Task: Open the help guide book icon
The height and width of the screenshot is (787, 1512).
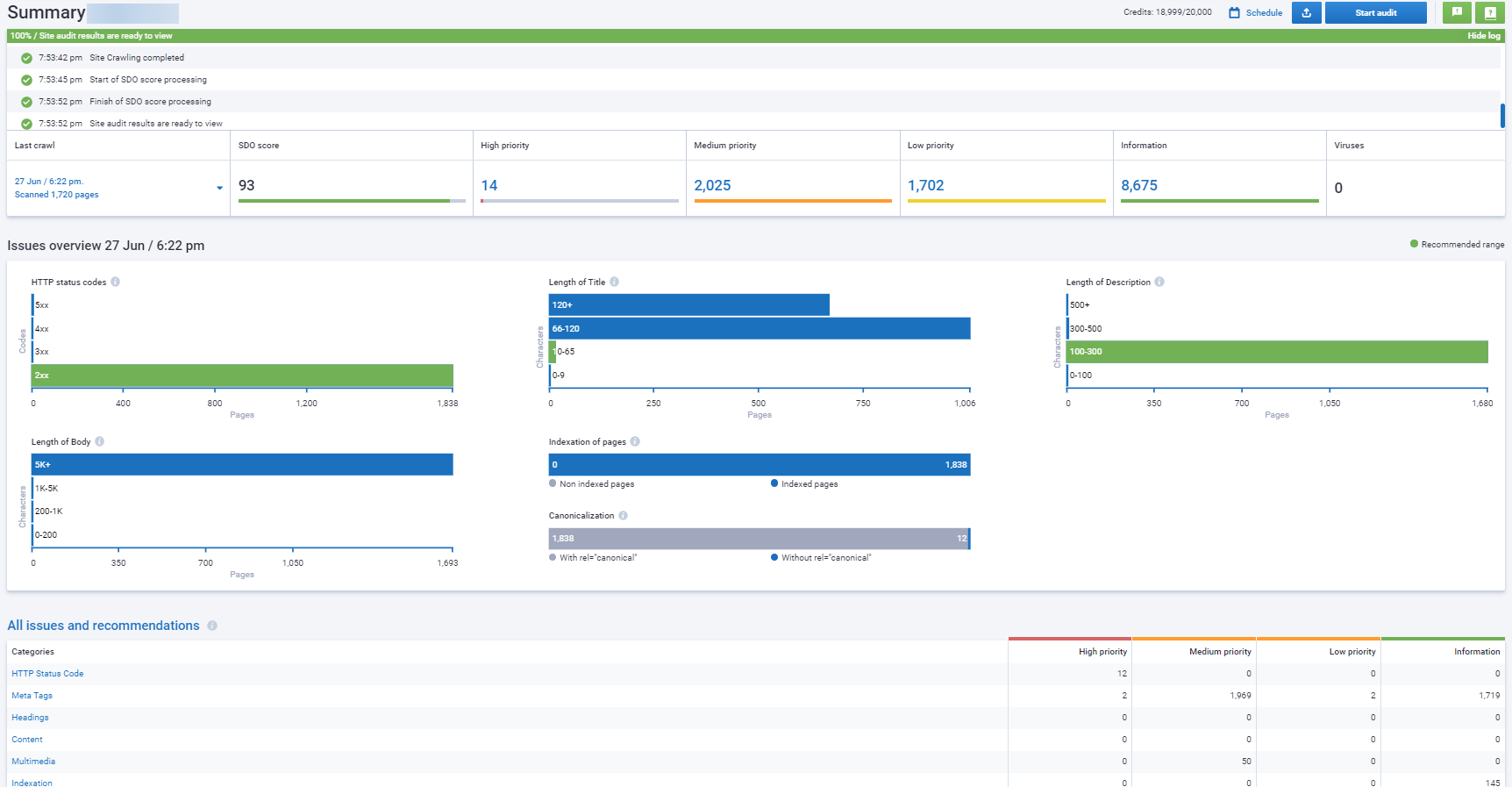Action: click(x=1489, y=12)
